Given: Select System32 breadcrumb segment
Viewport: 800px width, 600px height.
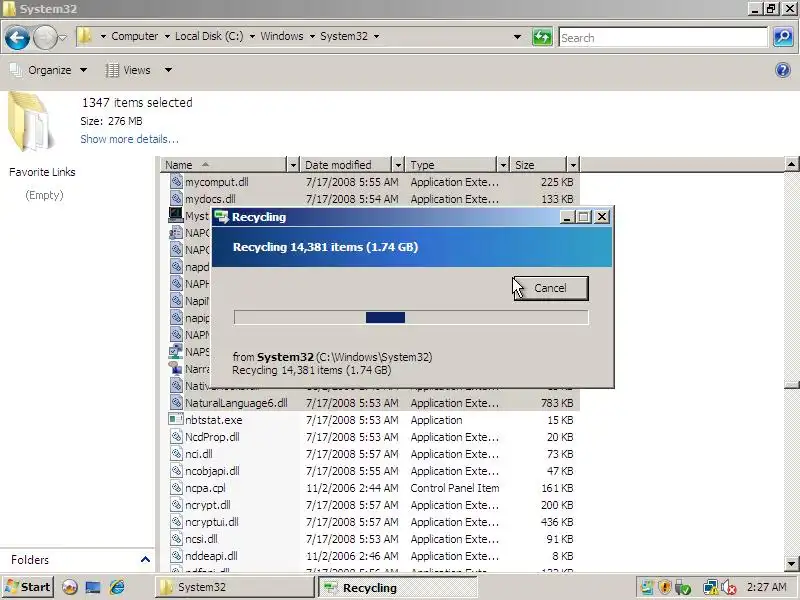Looking at the screenshot, I should [344, 36].
